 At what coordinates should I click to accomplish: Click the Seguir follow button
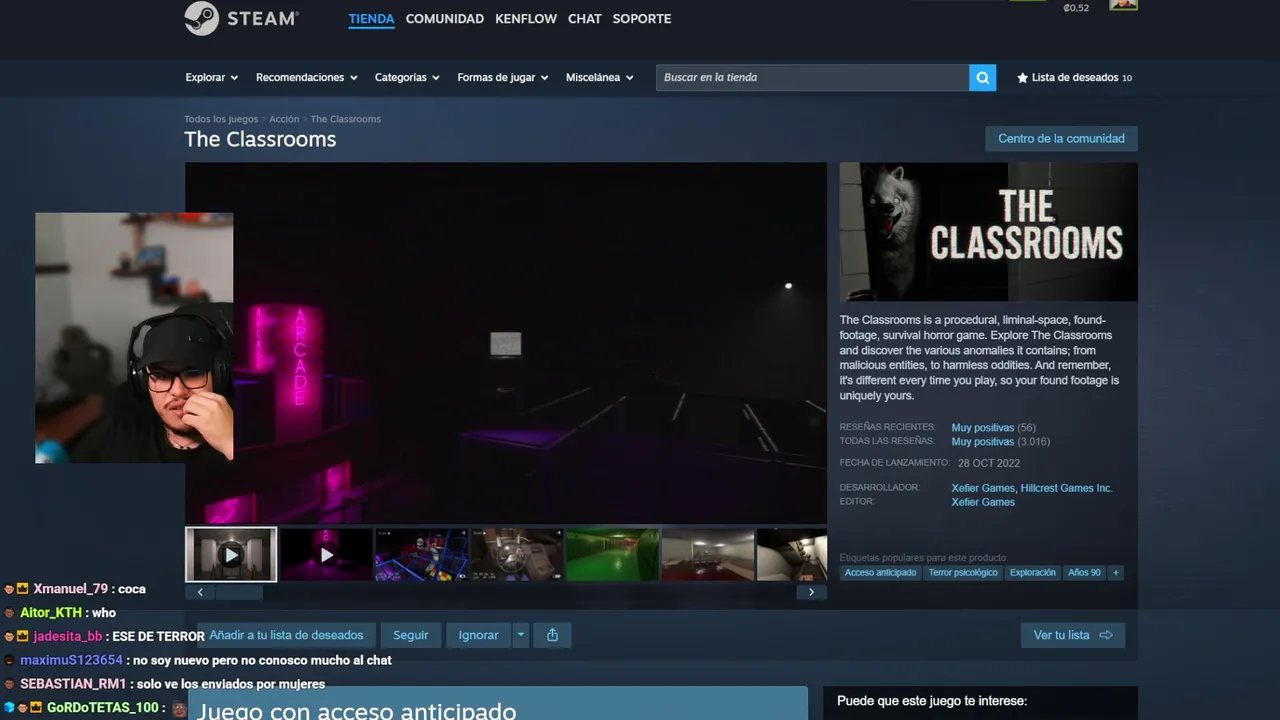point(410,635)
